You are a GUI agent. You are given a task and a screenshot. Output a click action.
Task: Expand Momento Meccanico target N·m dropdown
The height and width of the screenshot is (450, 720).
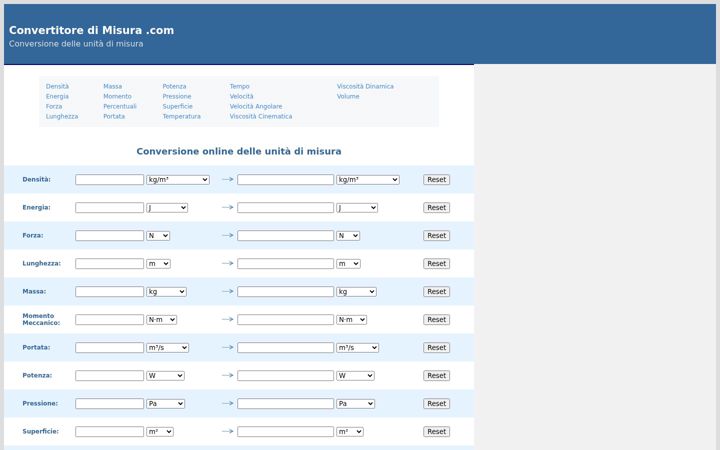click(352, 320)
